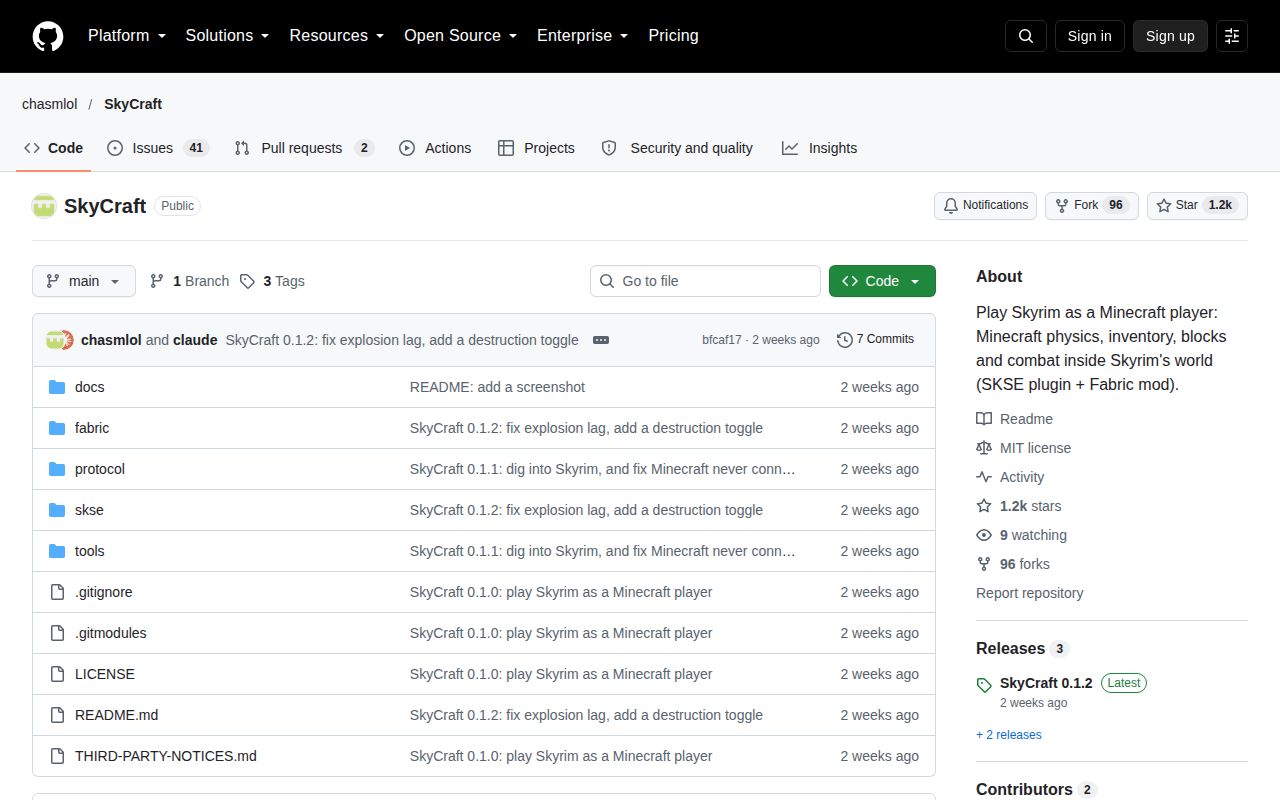Focus the Go to file field
Viewport: 1280px width, 800px height.
coord(705,281)
